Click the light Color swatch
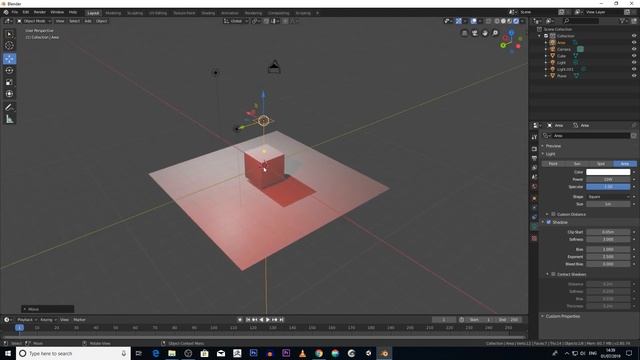640x360 pixels. [608, 172]
